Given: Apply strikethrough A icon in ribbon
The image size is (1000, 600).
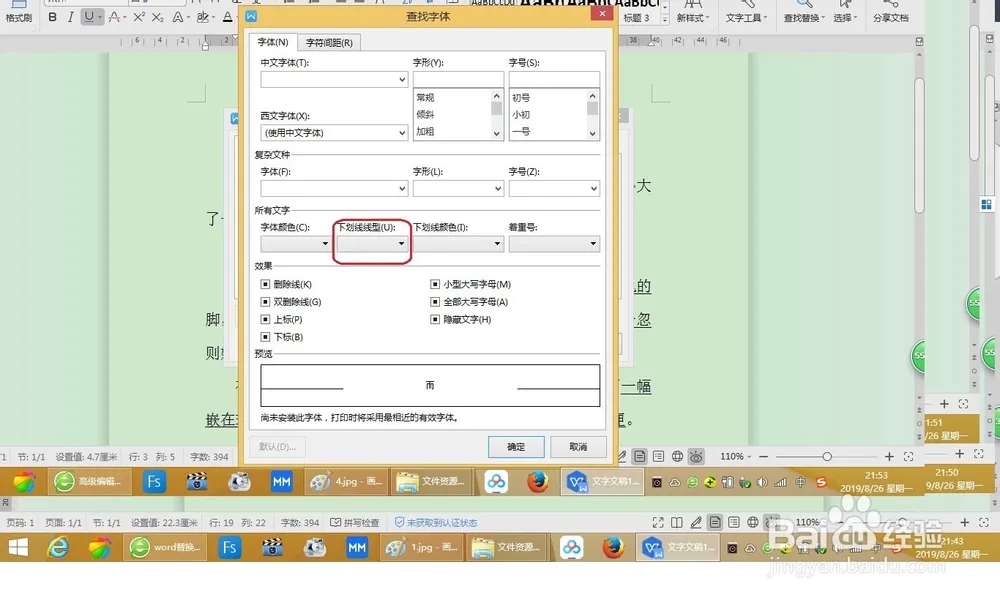Looking at the screenshot, I should click(114, 17).
